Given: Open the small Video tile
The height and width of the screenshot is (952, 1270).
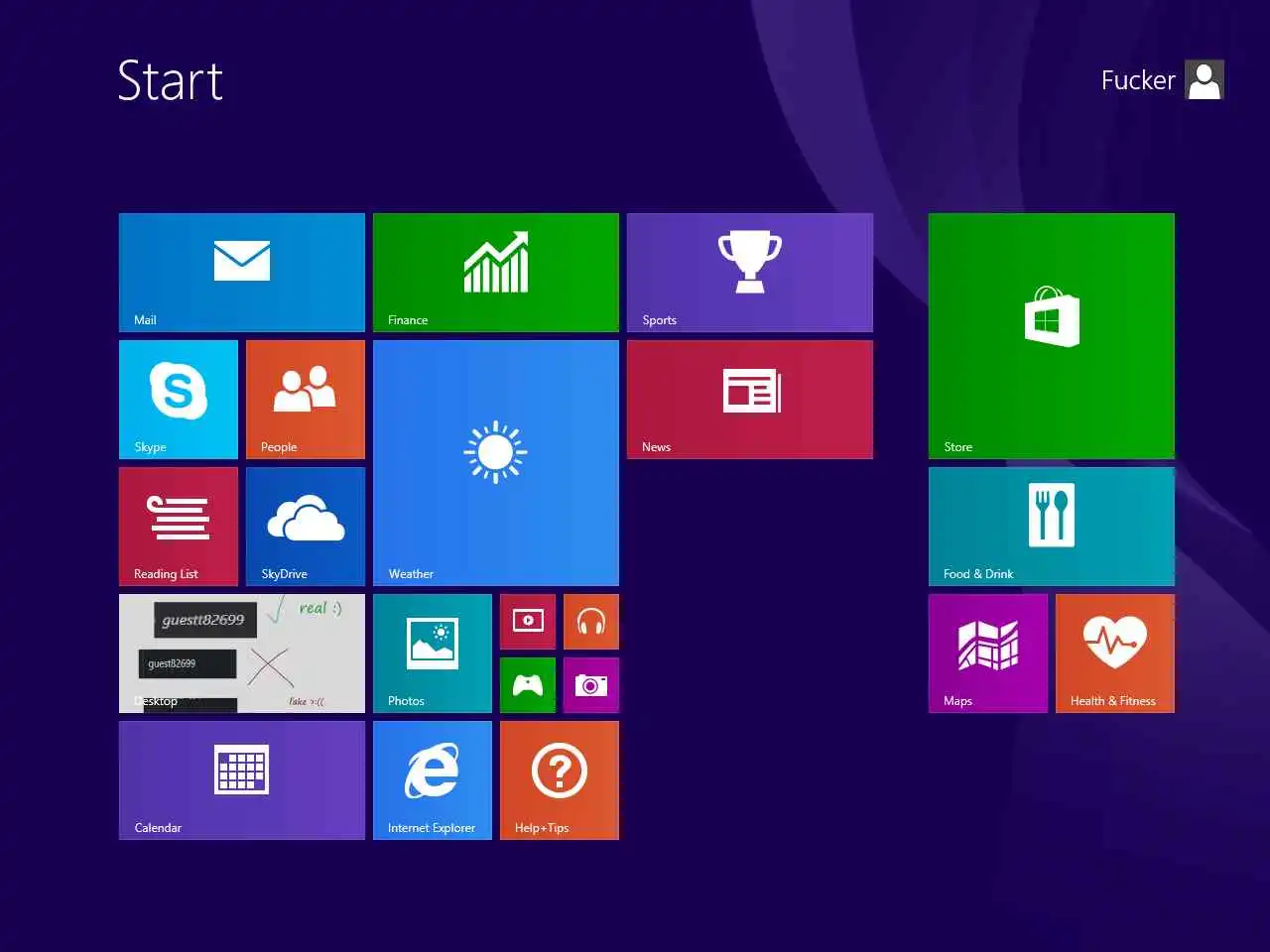Looking at the screenshot, I should click(x=528, y=622).
